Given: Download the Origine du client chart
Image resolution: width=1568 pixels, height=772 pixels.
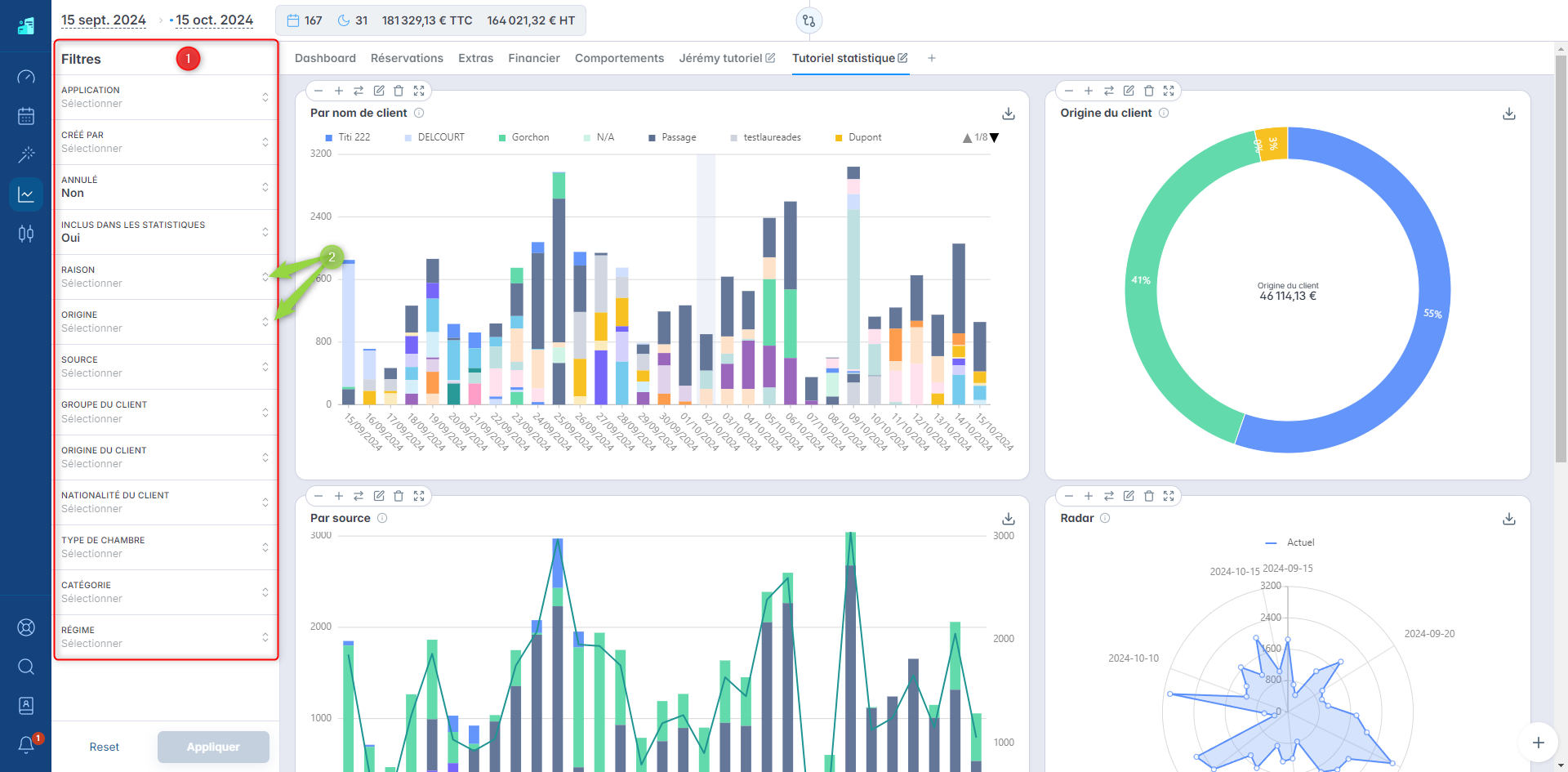Looking at the screenshot, I should 1509,114.
